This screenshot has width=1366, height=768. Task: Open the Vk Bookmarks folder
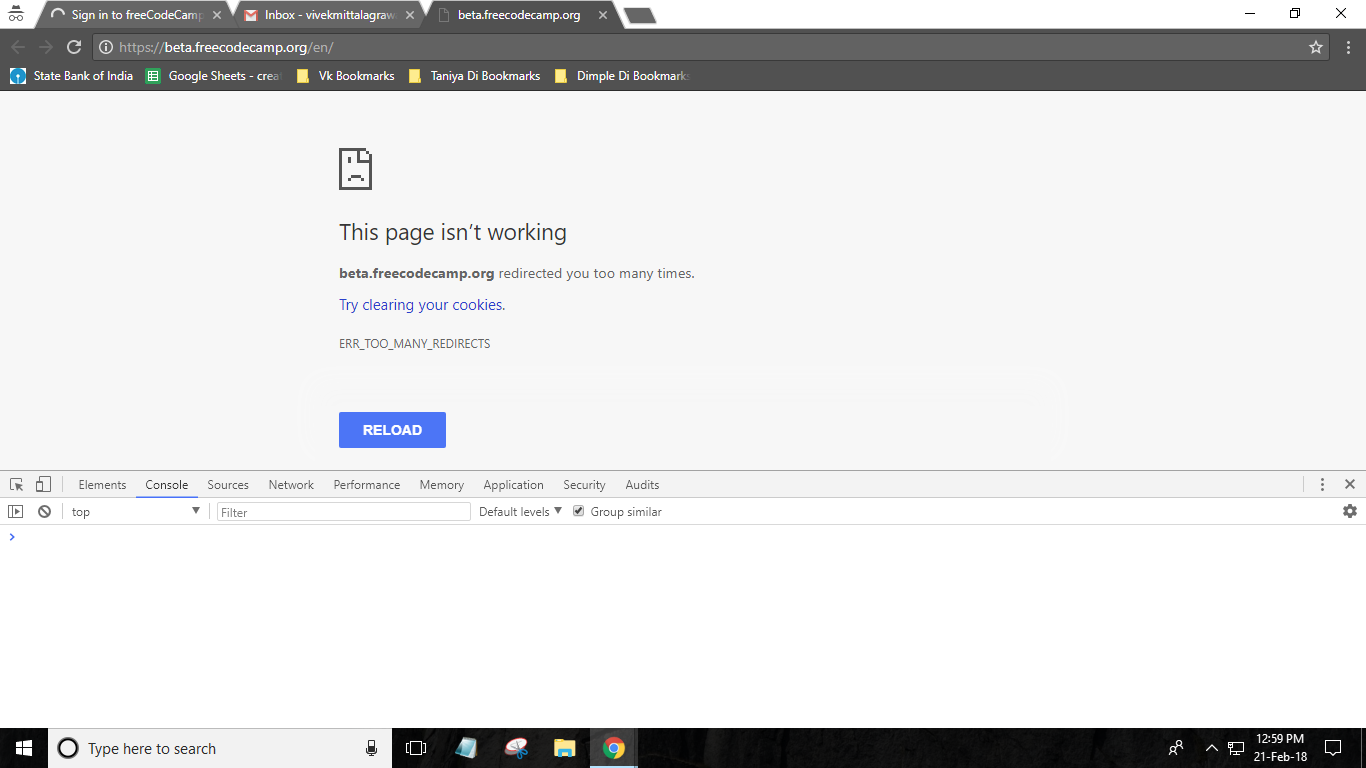tap(345, 76)
